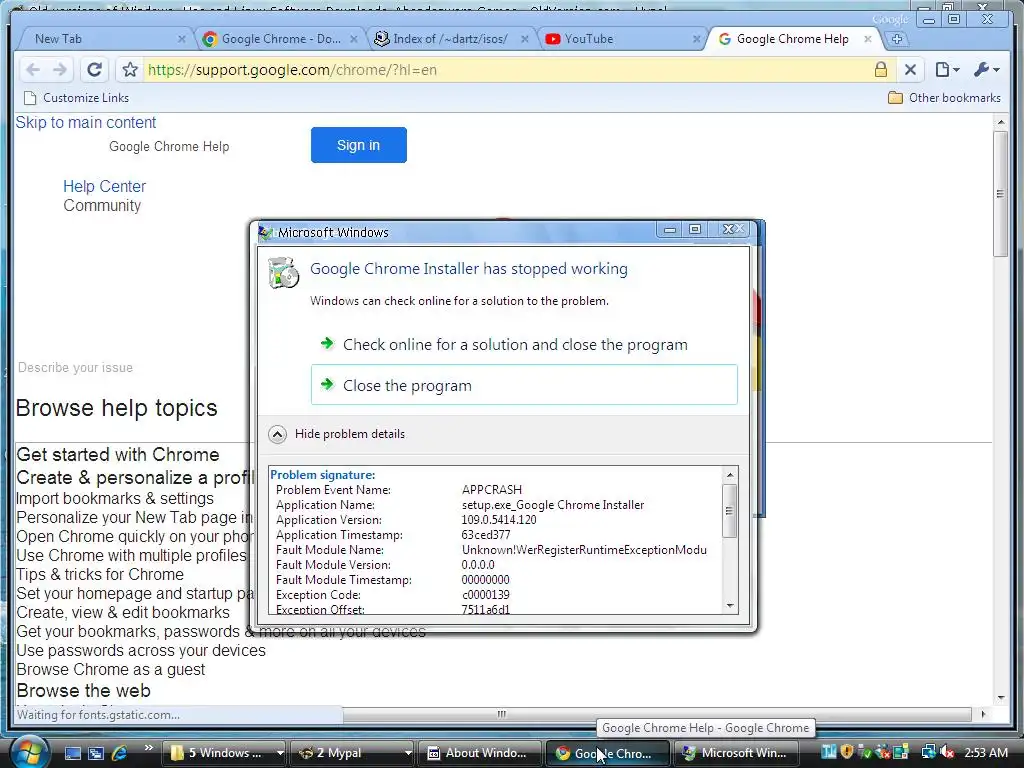Open Import bookmarks & settings article
The image size is (1024, 768).
[x=115, y=498]
